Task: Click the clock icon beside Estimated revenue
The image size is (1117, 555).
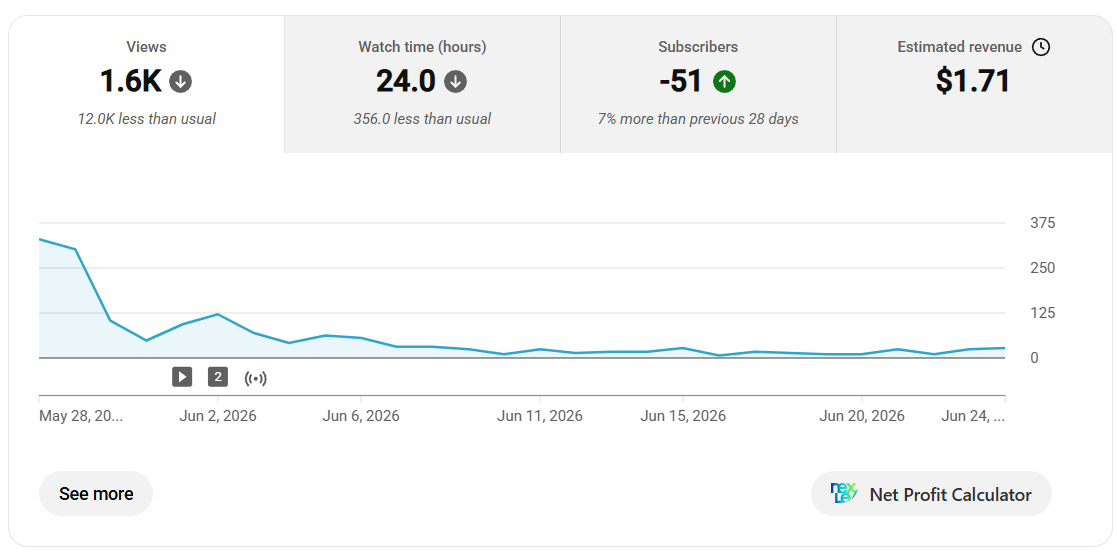Action: point(1041,47)
